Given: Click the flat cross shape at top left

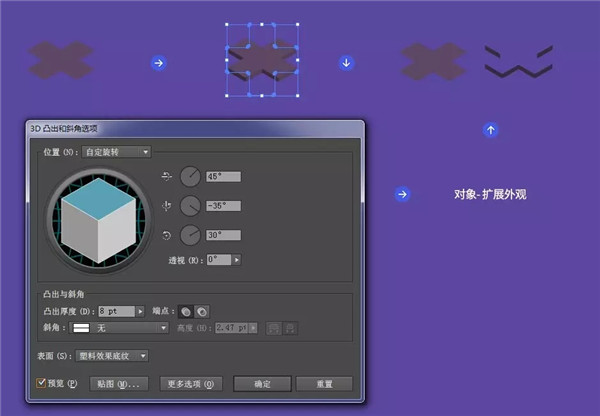Looking at the screenshot, I should click(61, 60).
